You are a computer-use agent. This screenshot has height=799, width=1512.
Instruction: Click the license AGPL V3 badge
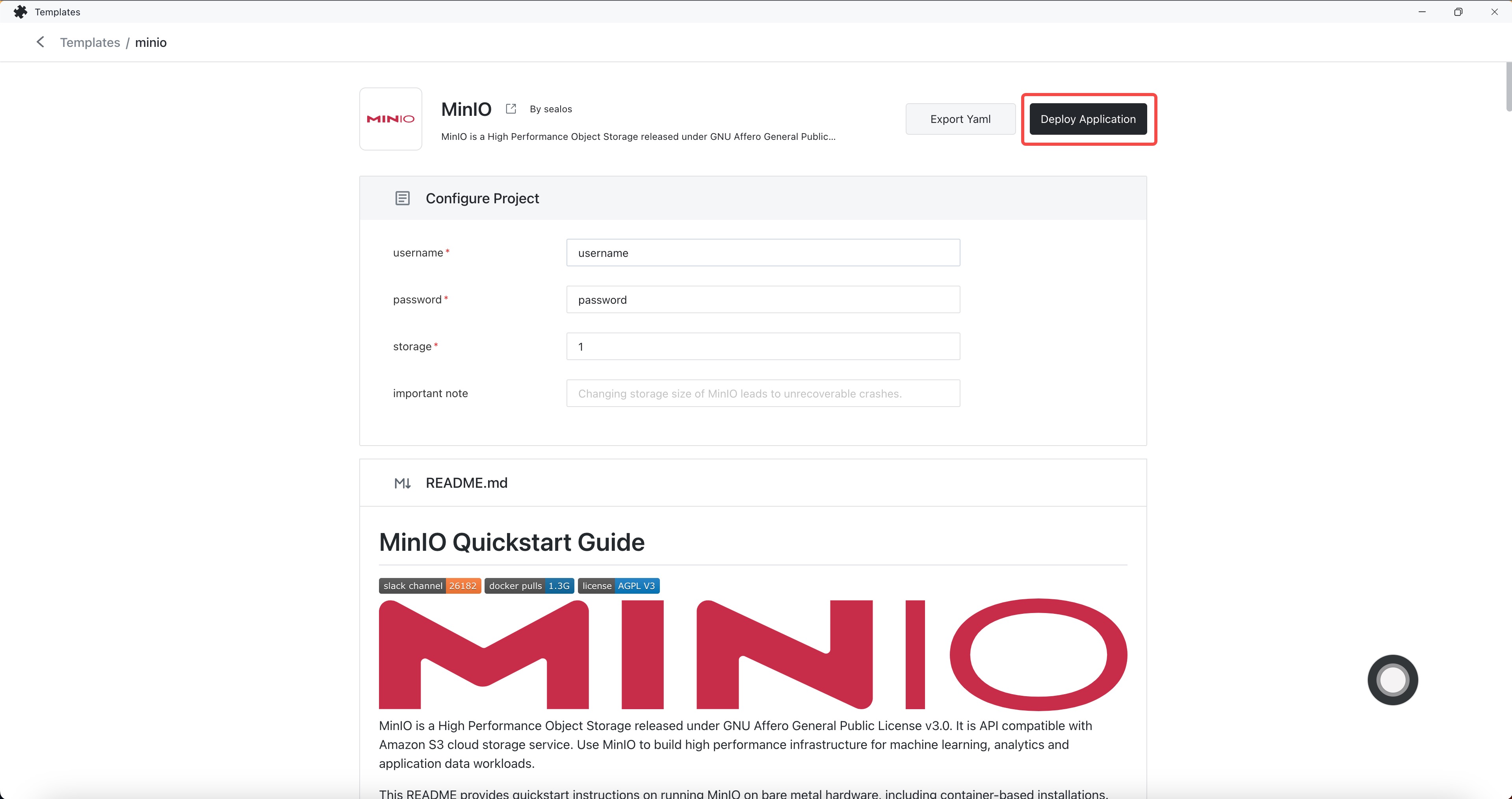tap(619, 586)
